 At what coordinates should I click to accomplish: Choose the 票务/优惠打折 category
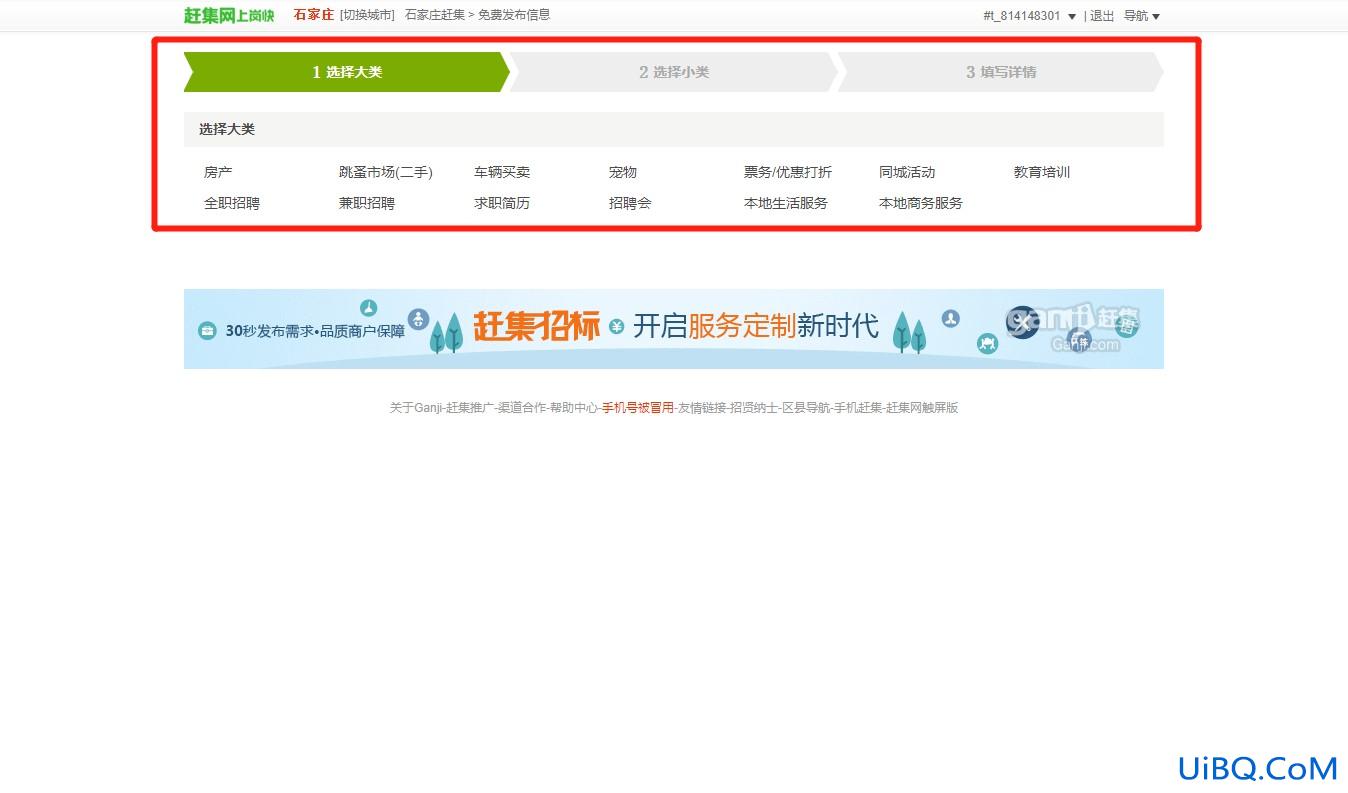(788, 172)
